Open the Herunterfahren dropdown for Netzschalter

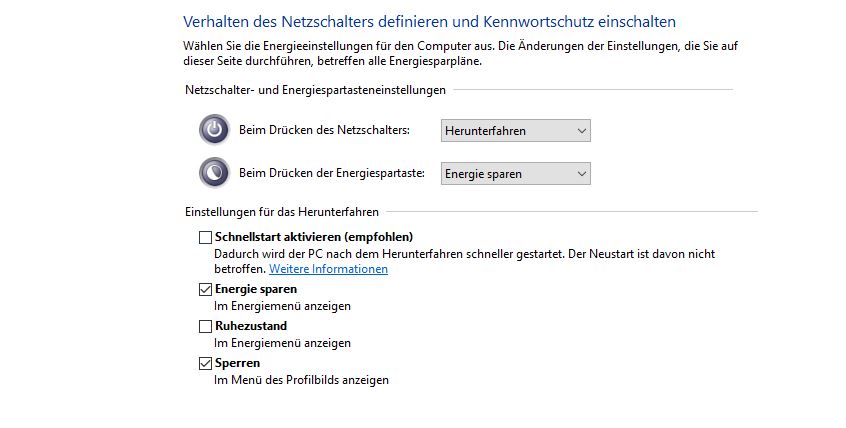pyautogui.click(x=516, y=131)
